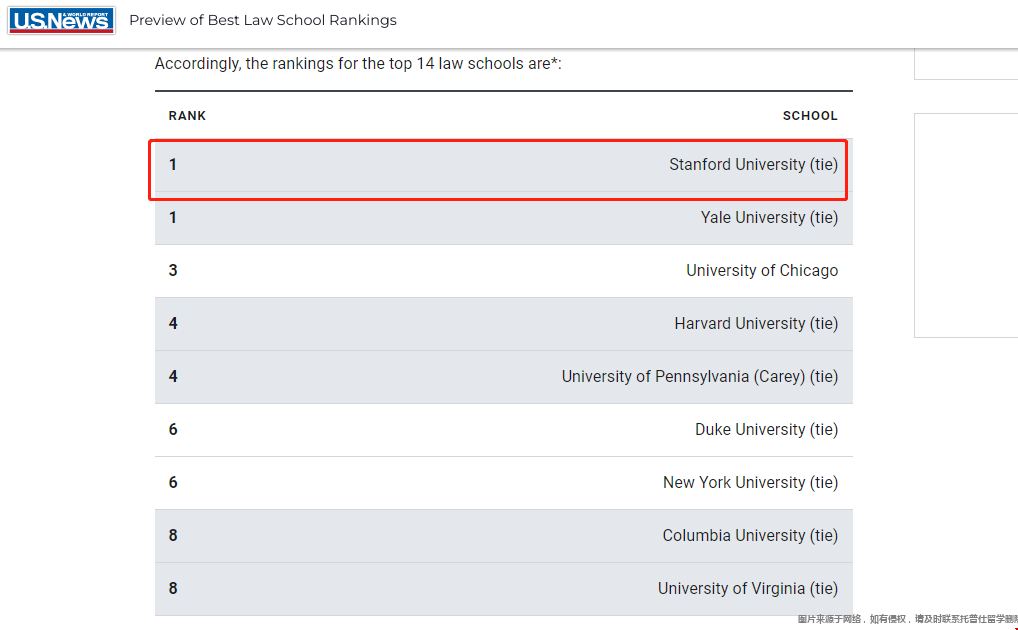The width and height of the screenshot is (1018, 630).
Task: Click the Chinese watermark text at bottom right
Action: [x=907, y=620]
